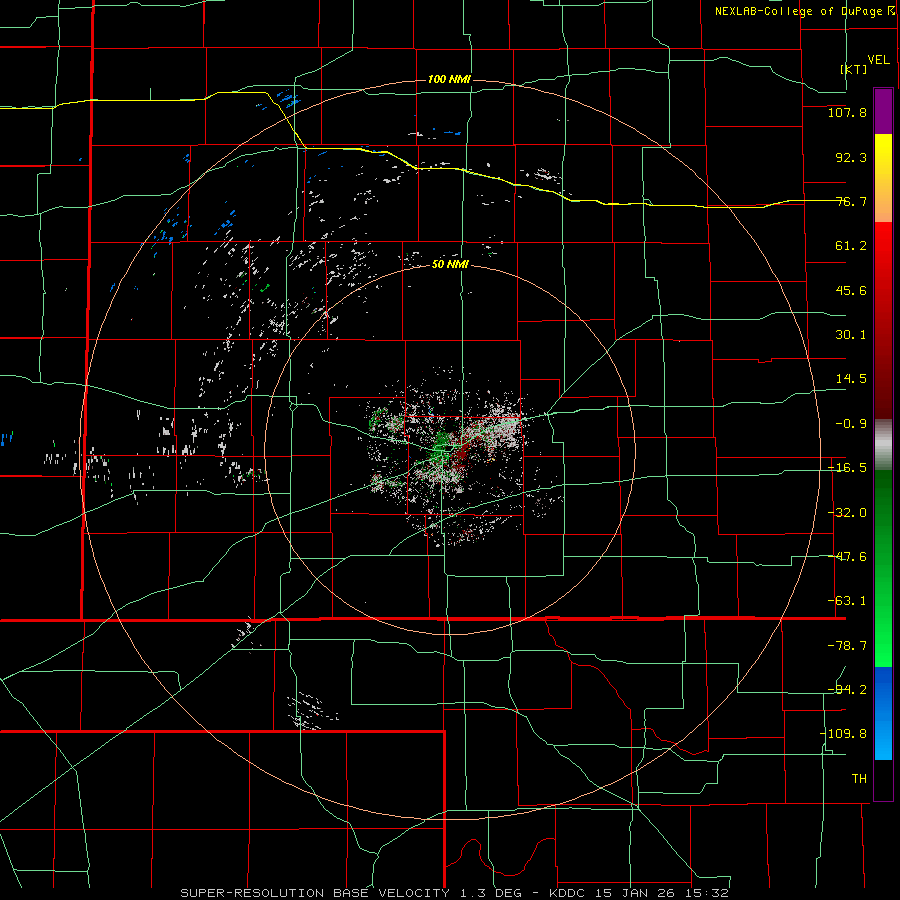Click the Super-Resolution Base Velocity caption
The image size is (900, 900).
[455, 893]
